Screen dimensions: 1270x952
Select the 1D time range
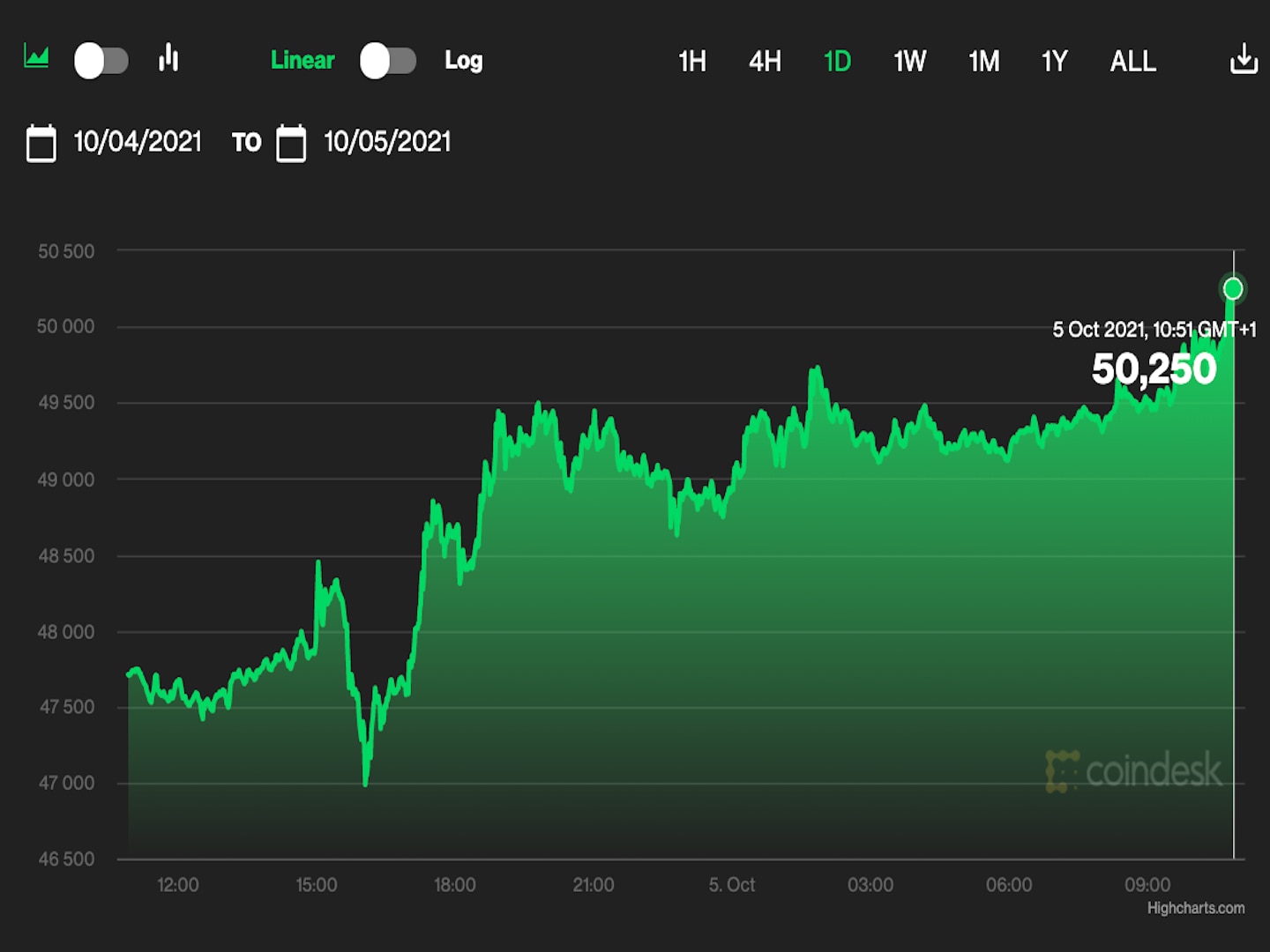(x=837, y=61)
